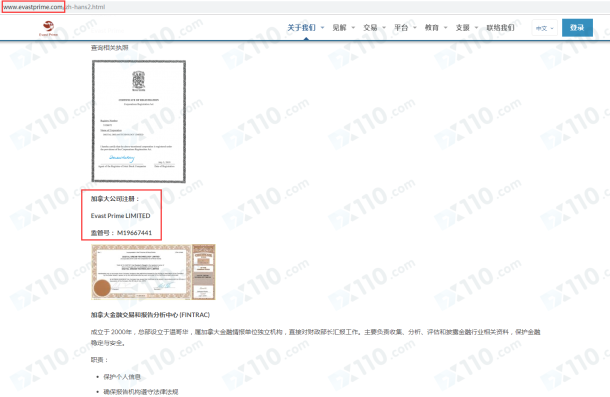
Task: Open the 平台 menu
Action: point(401,28)
